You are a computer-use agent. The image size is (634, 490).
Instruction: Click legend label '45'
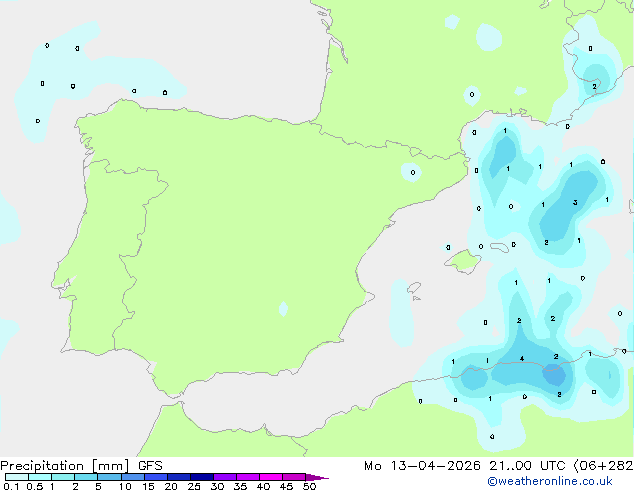click(286, 486)
